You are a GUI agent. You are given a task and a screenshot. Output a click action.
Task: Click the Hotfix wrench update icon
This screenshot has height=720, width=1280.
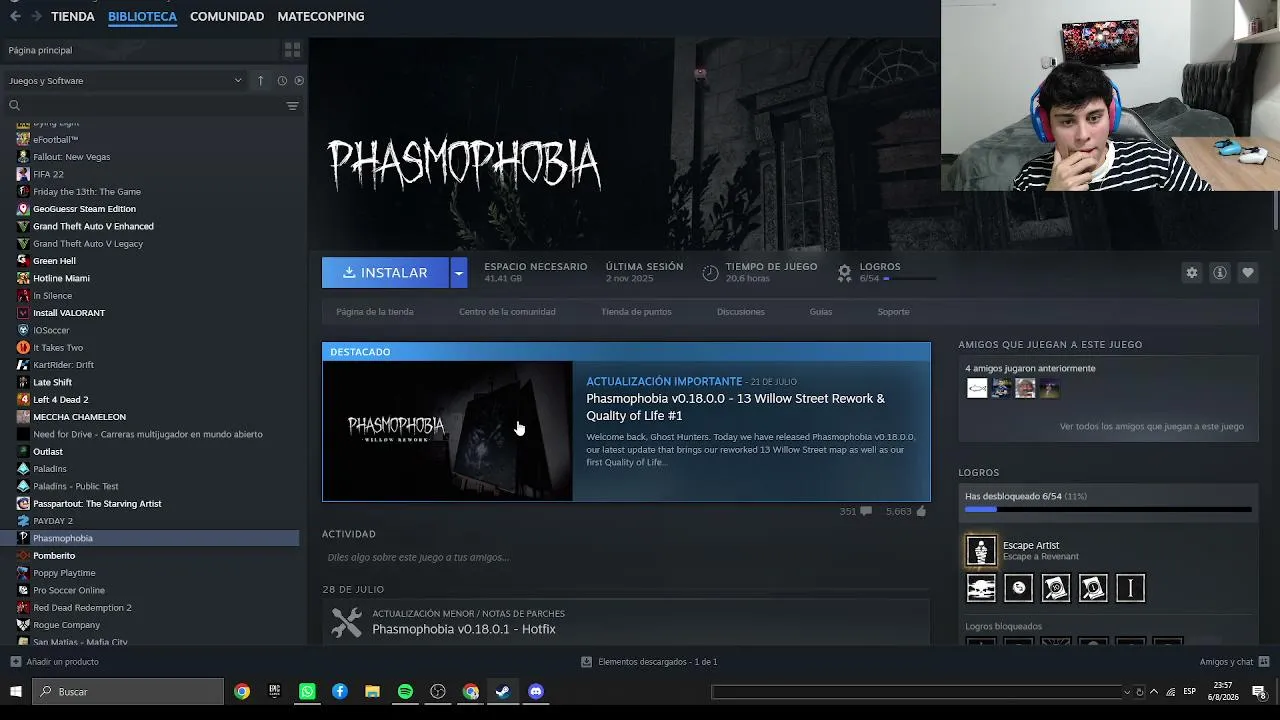[346, 622]
